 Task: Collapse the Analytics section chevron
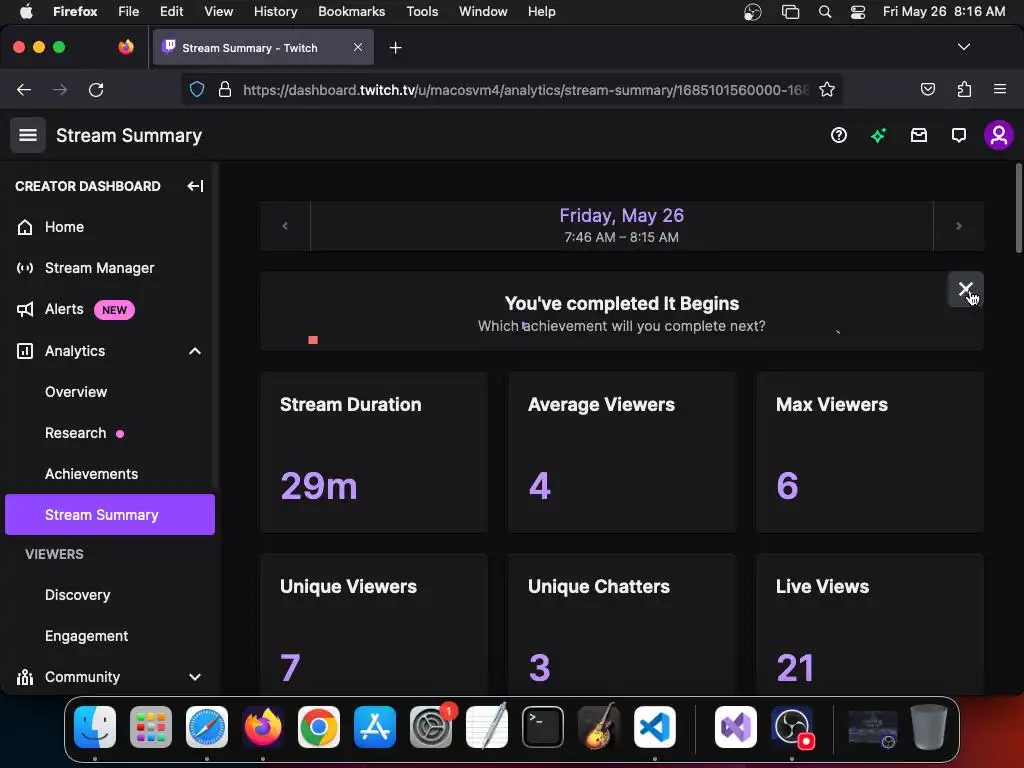pos(195,351)
